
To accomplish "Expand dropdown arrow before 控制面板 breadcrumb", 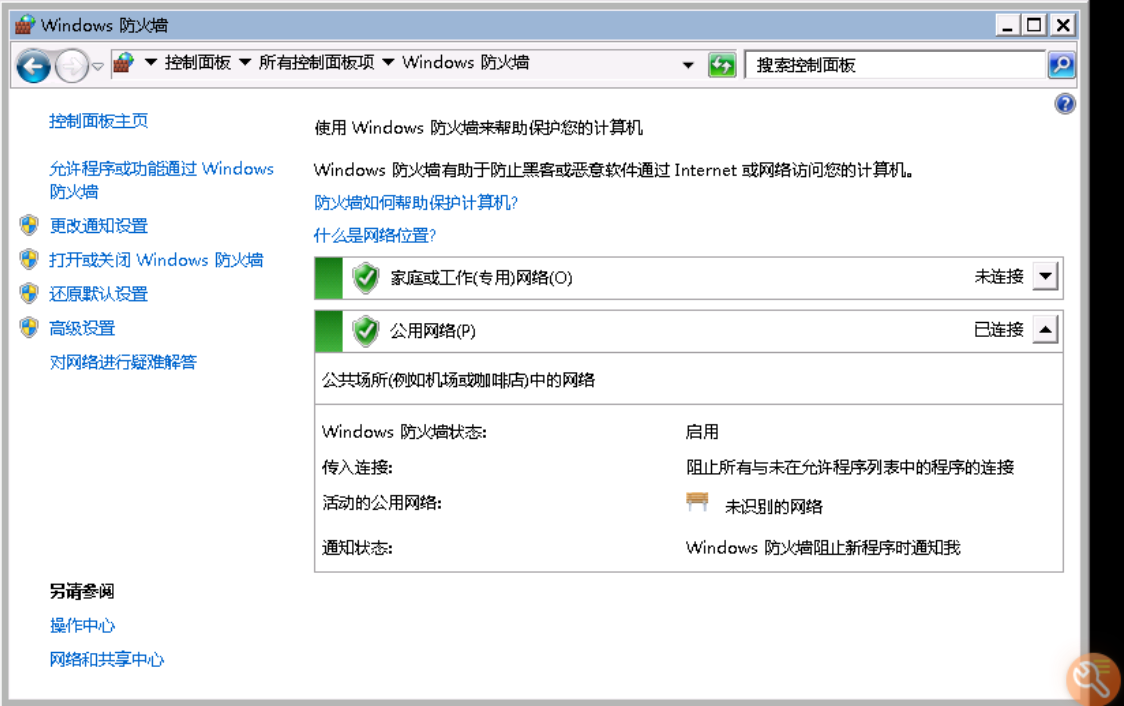I will (x=151, y=63).
